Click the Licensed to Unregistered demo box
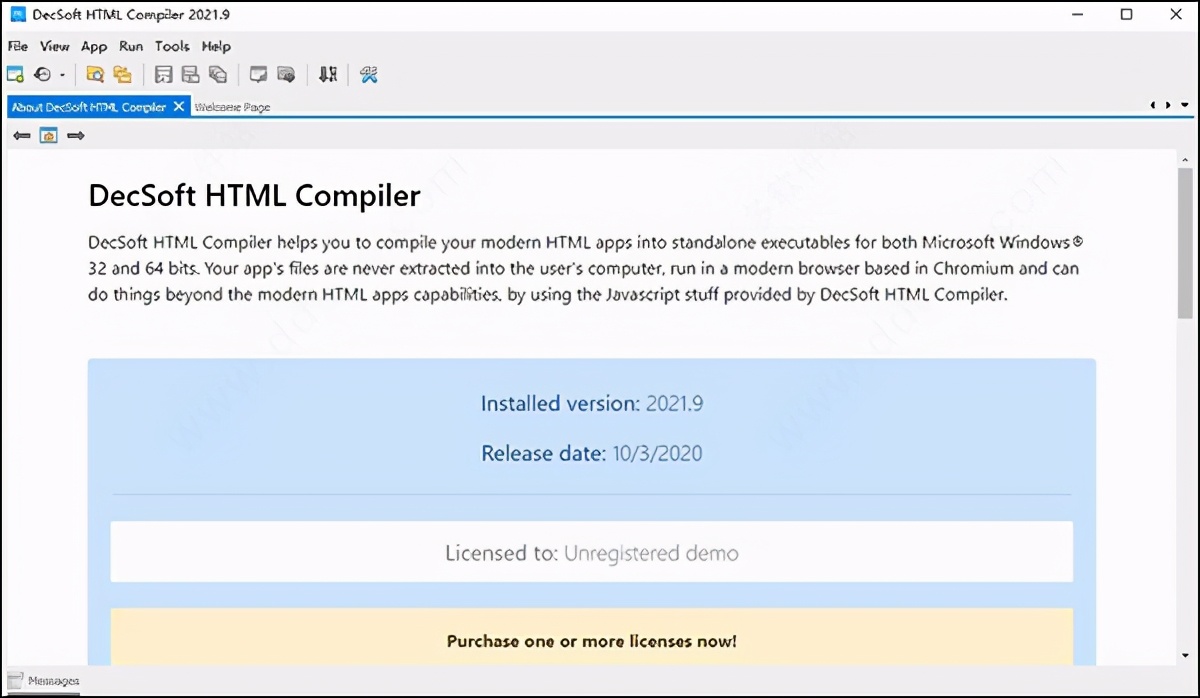Screen dimensions: 1200x698 pyautogui.click(x=592, y=552)
